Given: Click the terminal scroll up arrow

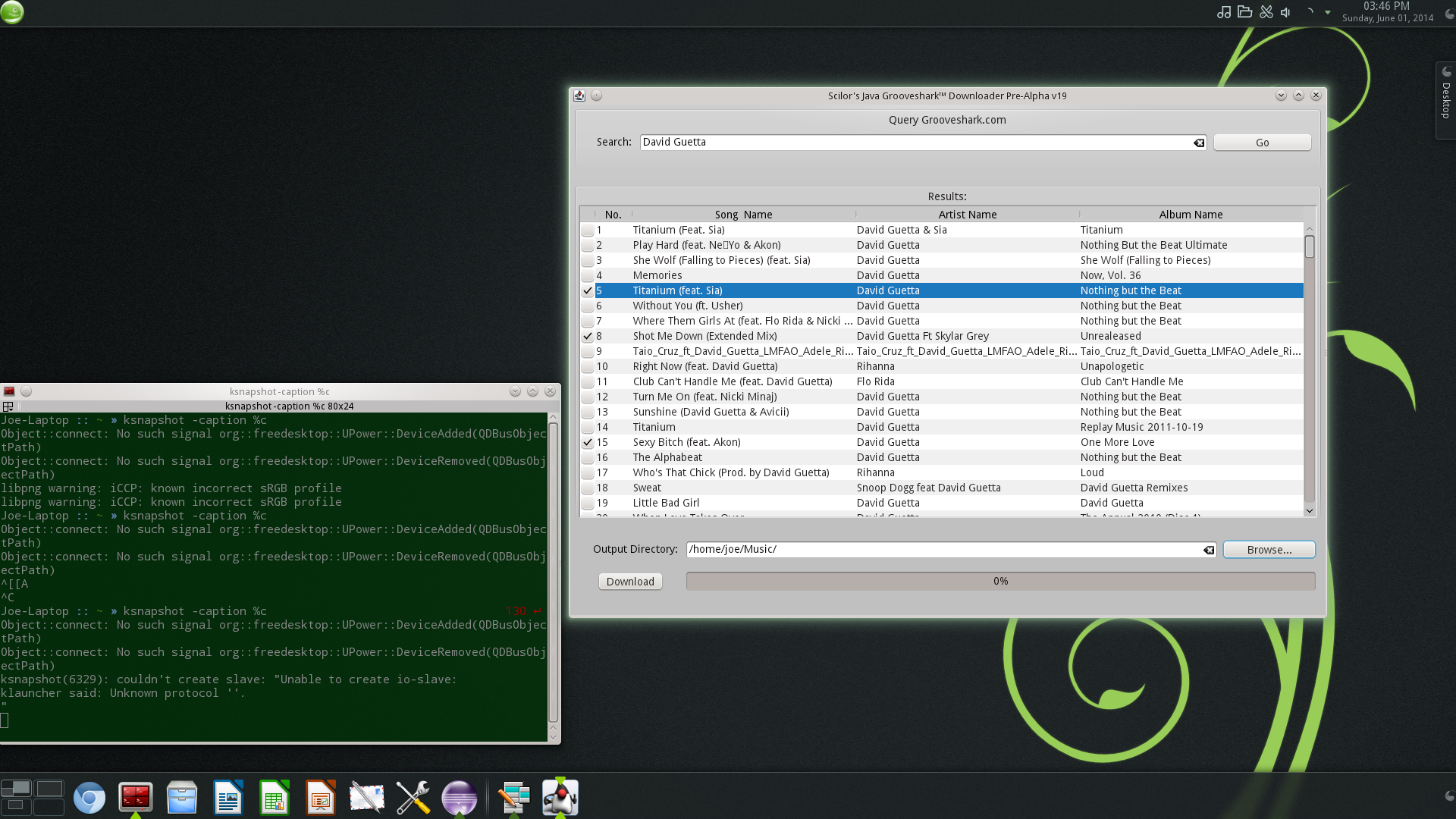Looking at the screenshot, I should [x=553, y=417].
